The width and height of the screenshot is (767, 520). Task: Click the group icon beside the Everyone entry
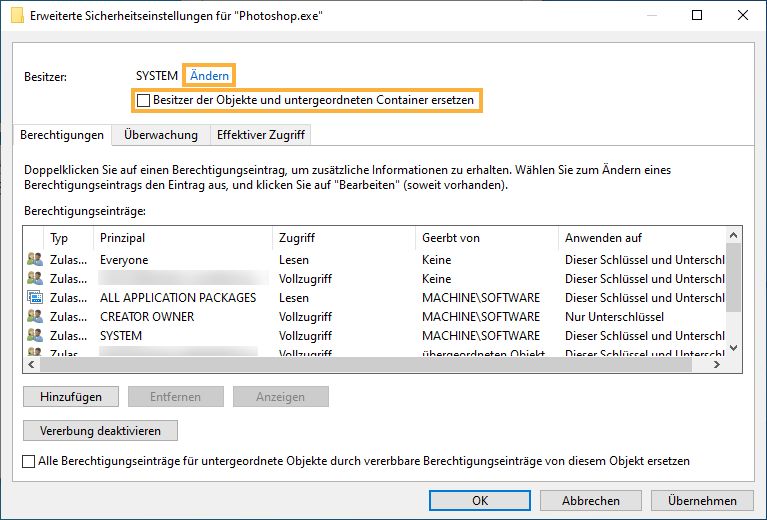coord(34,259)
